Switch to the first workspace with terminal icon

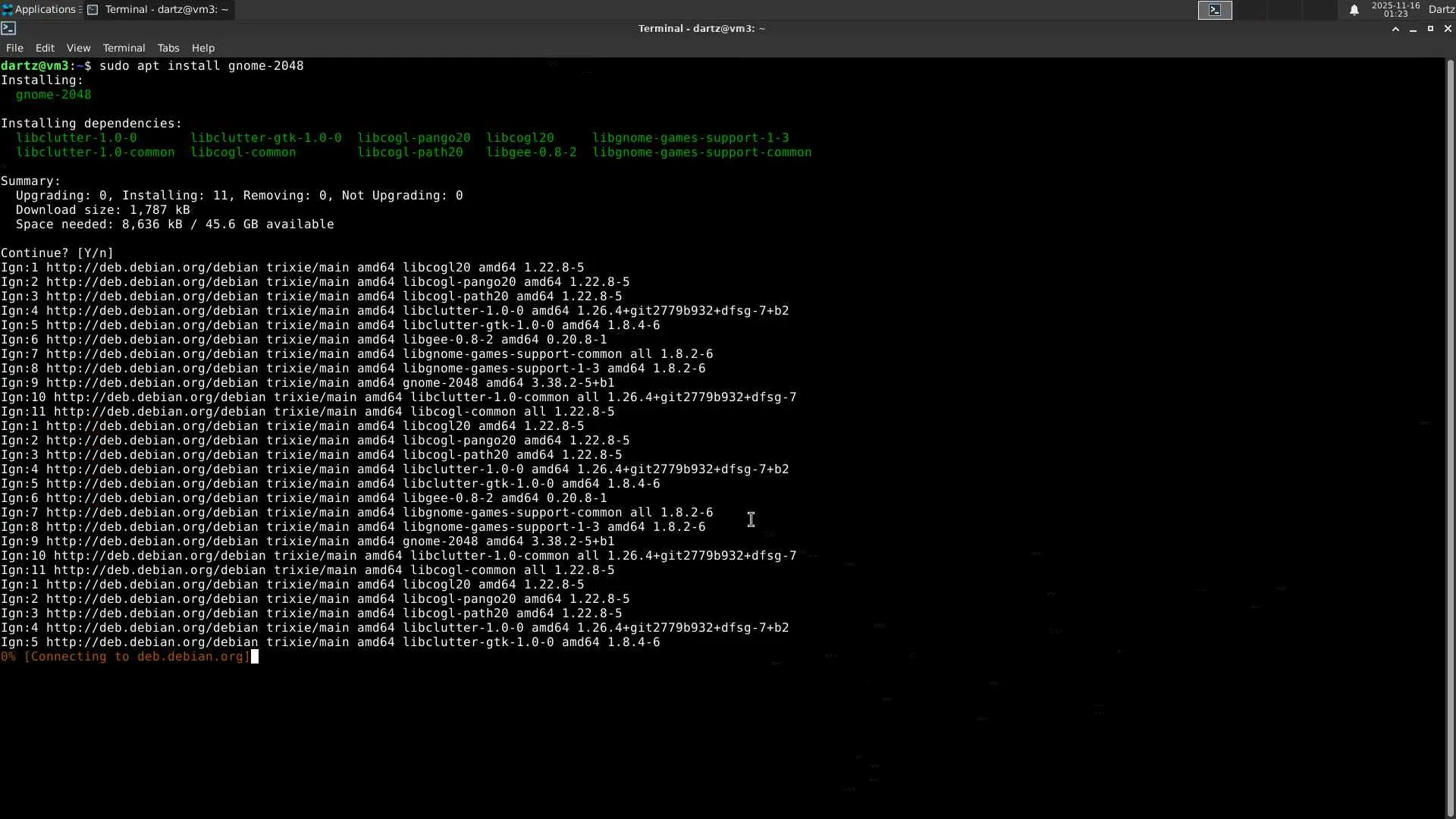[x=1215, y=10]
